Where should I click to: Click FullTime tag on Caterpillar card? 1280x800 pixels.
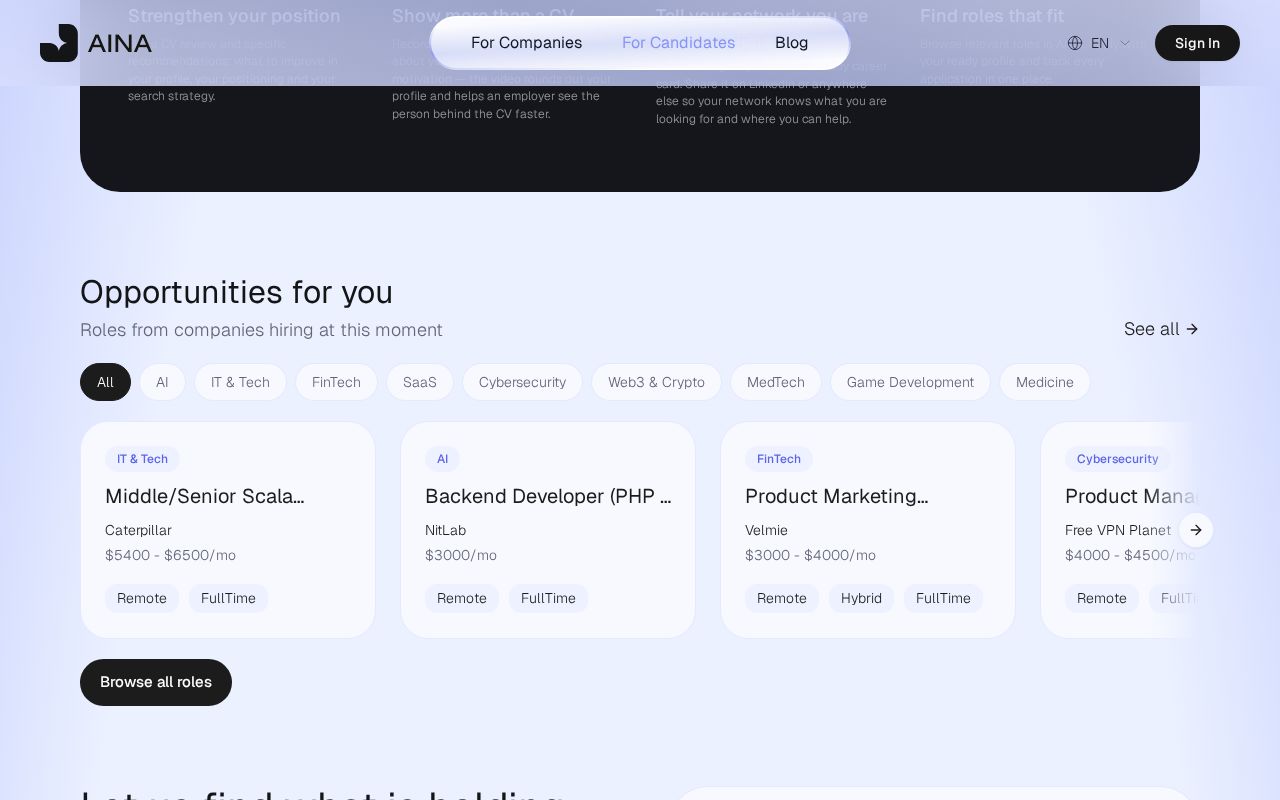pyautogui.click(x=228, y=598)
